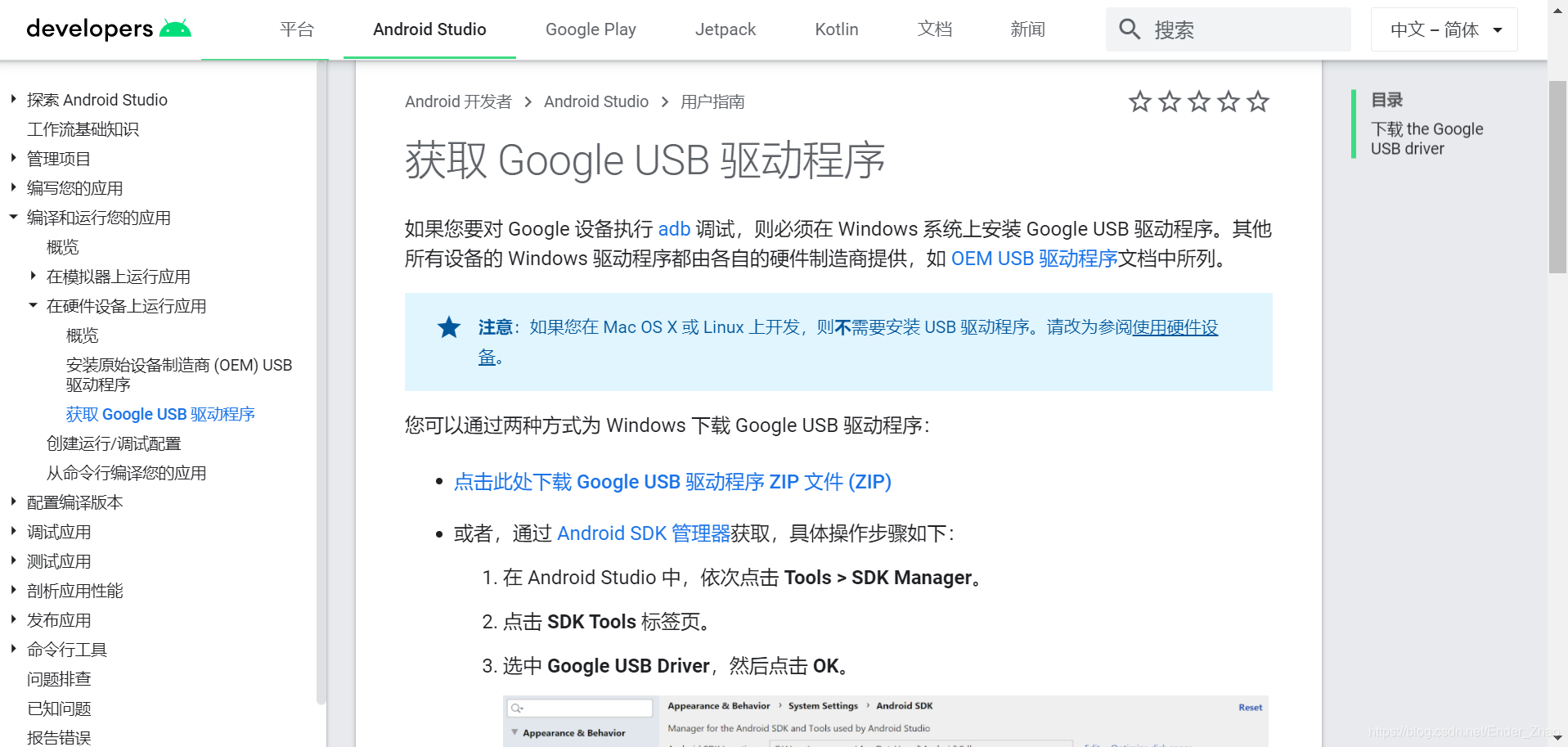This screenshot has width=1568, height=747.
Task: Click the 目录 heading
Action: click(1386, 100)
